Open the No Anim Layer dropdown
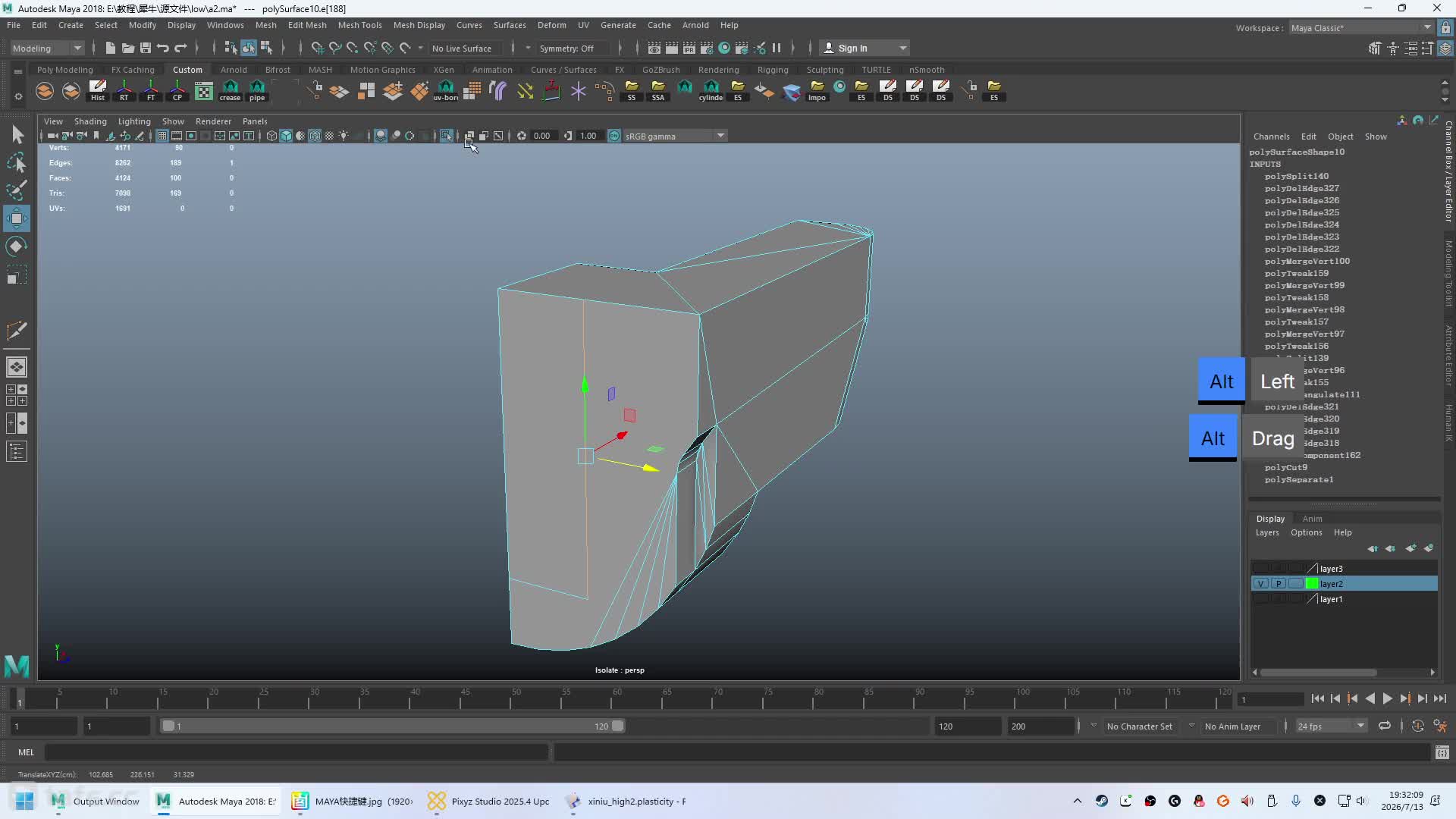This screenshot has height=819, width=1456. 1232,726
